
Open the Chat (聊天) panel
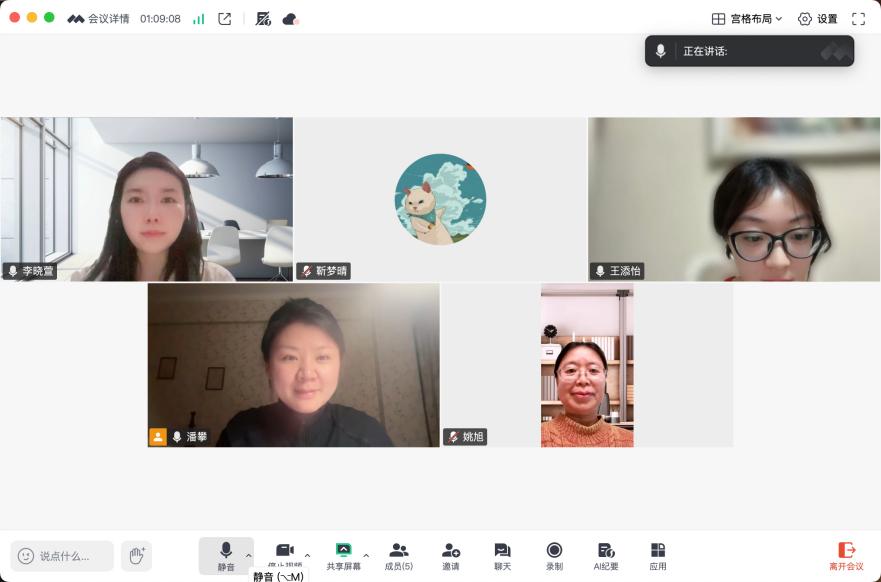(x=502, y=555)
